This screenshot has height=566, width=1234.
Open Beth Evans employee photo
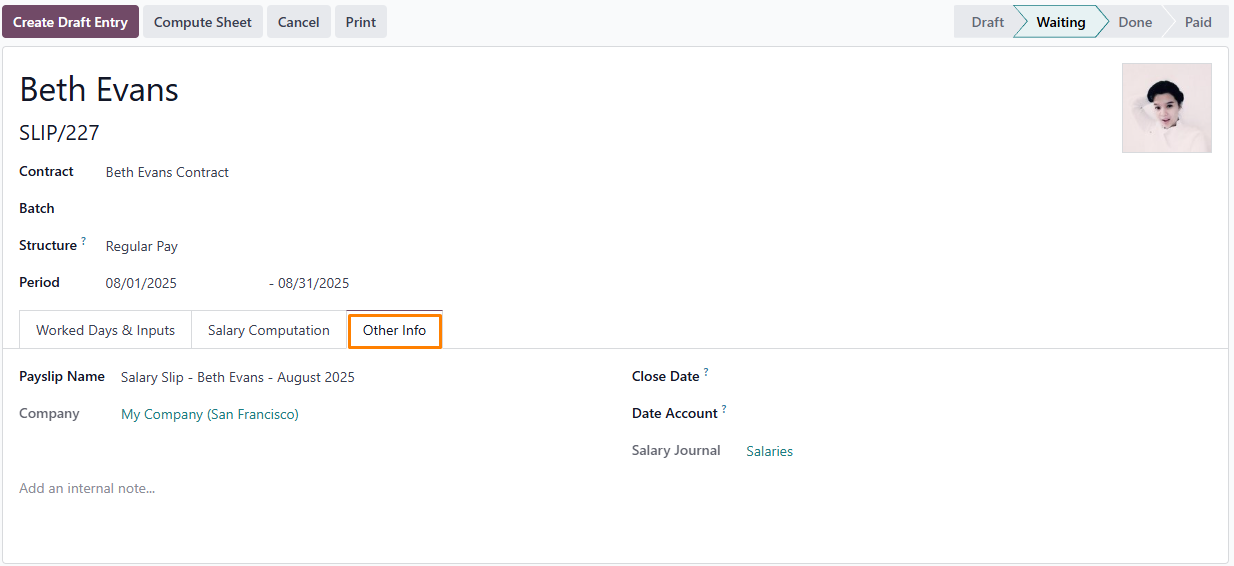pos(1167,108)
